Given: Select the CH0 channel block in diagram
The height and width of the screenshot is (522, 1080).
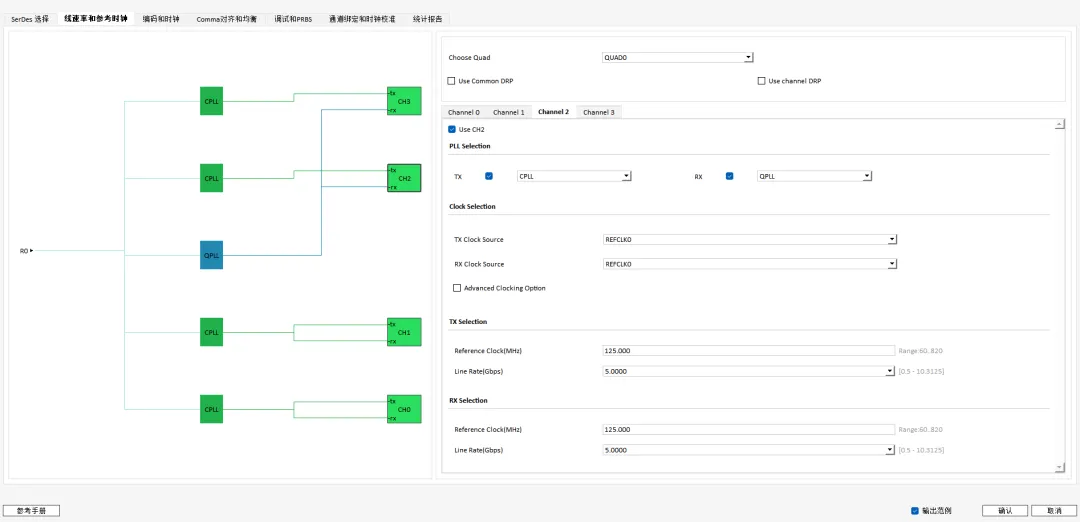Looking at the screenshot, I should click(x=404, y=409).
